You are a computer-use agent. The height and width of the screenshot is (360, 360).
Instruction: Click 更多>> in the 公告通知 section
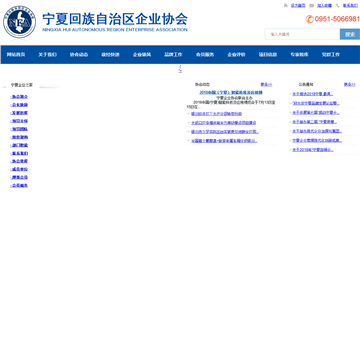(350, 85)
